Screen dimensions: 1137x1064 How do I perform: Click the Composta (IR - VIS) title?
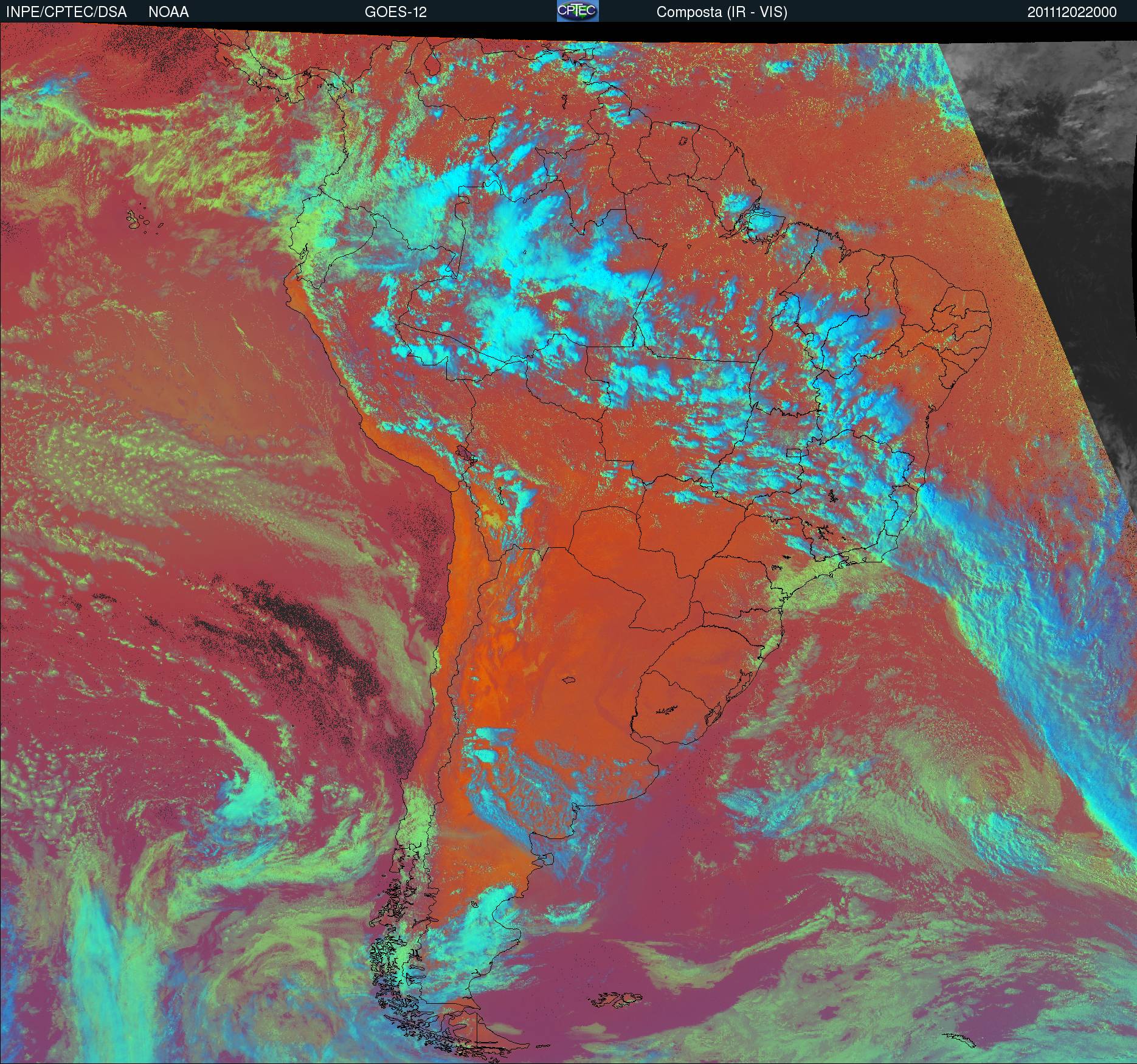pos(722,12)
